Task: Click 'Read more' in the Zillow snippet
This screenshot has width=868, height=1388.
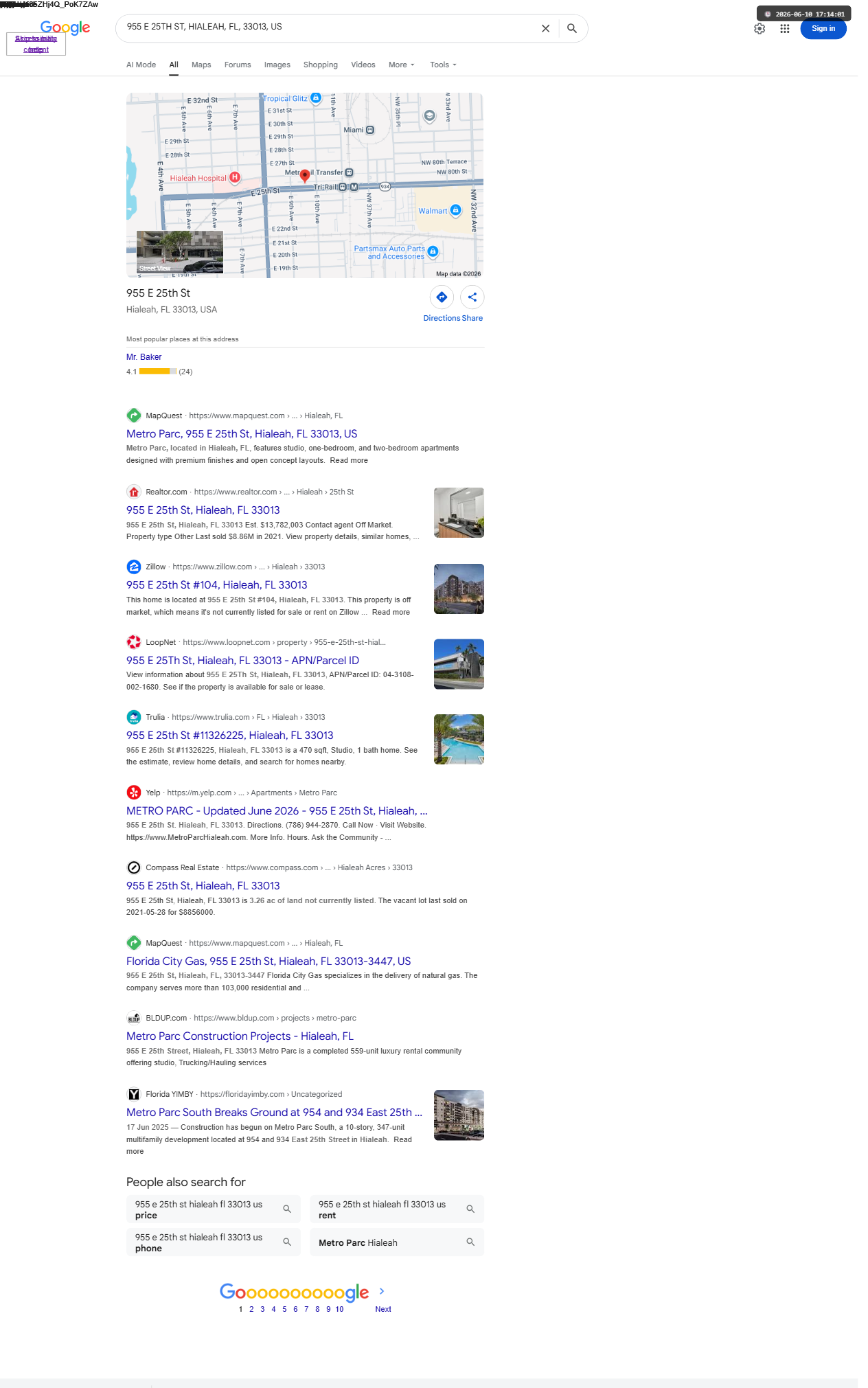Action: point(391,612)
